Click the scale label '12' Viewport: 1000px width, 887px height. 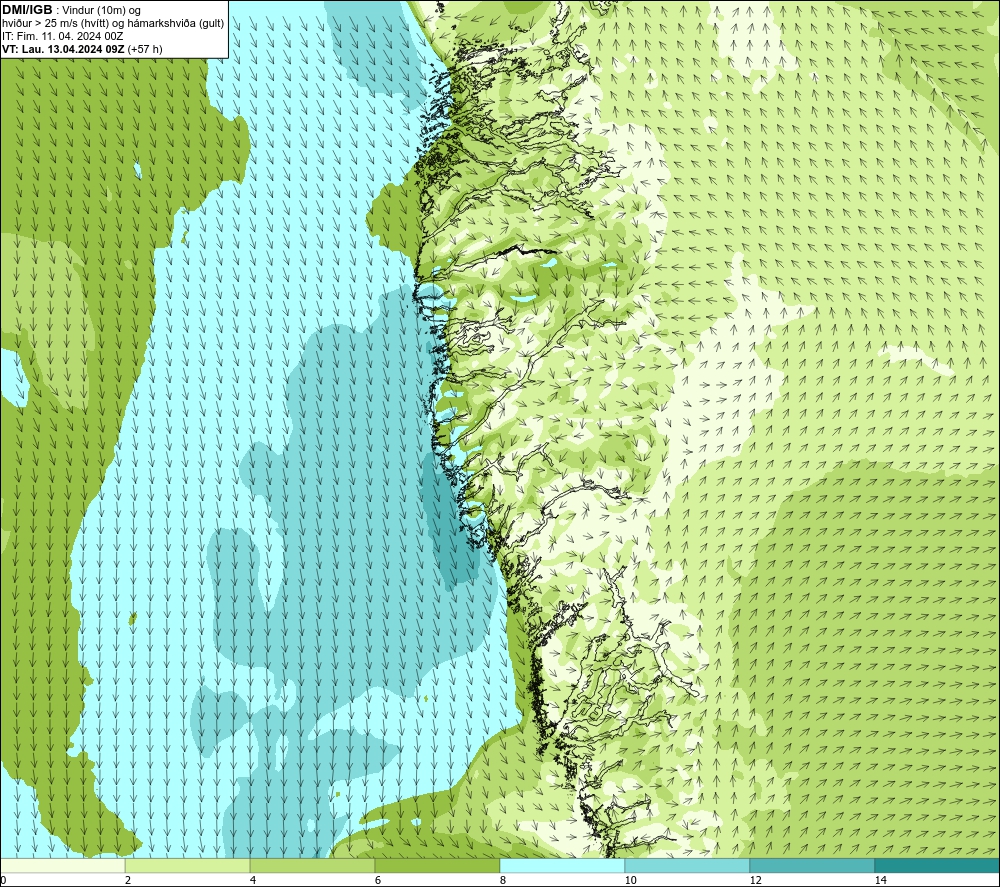(755, 880)
